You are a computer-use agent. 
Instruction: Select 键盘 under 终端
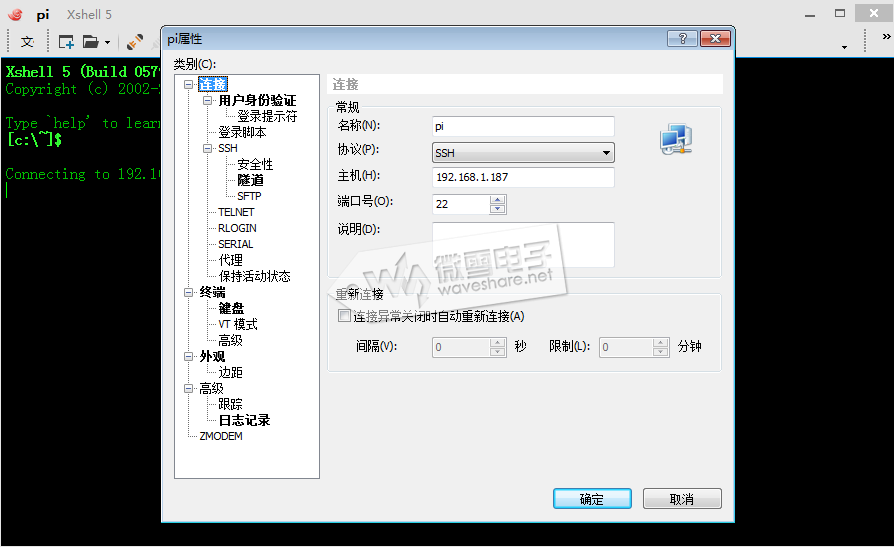pyautogui.click(x=231, y=309)
